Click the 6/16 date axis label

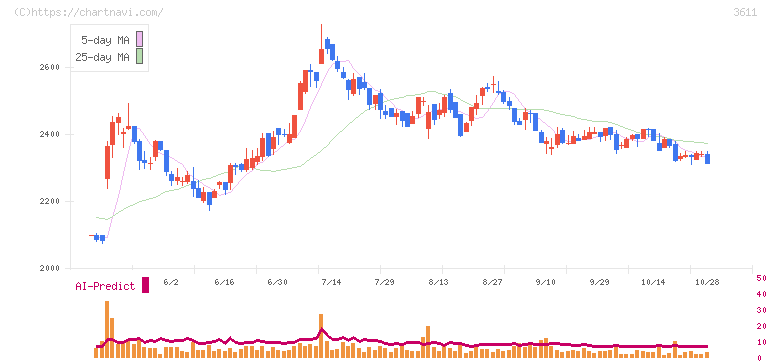tap(224, 282)
